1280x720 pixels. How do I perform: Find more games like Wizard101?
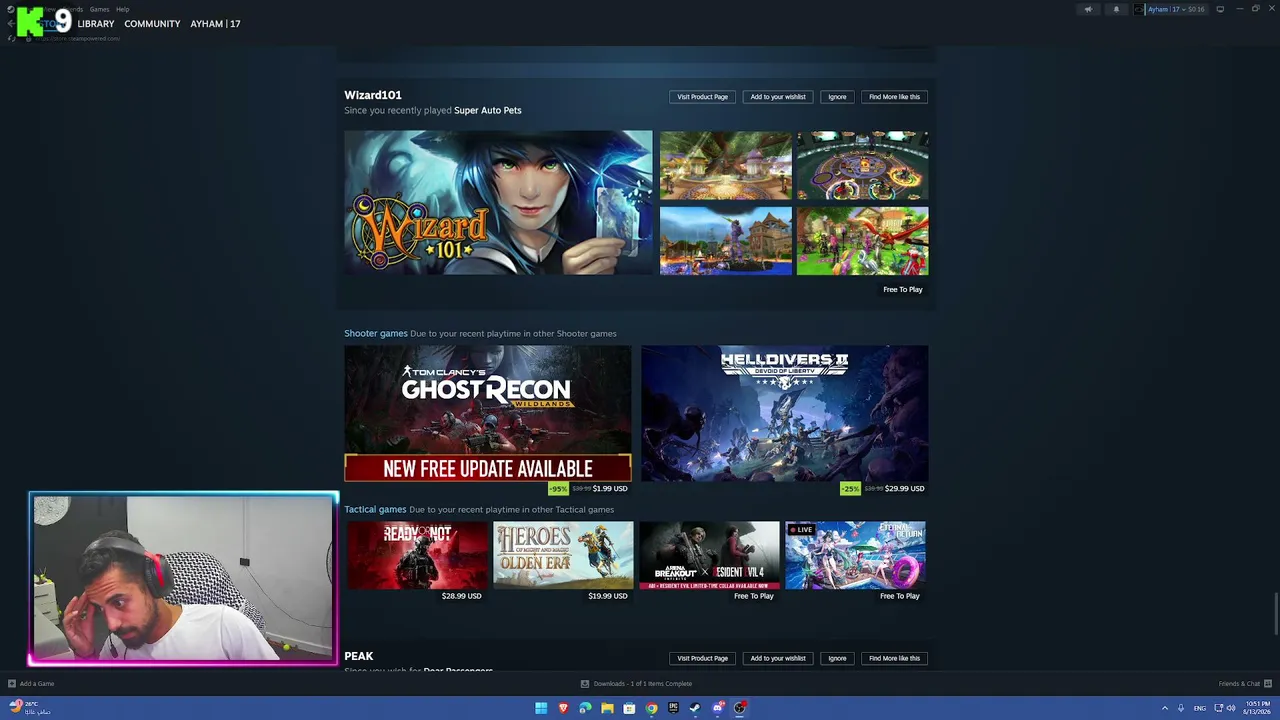[x=894, y=97]
